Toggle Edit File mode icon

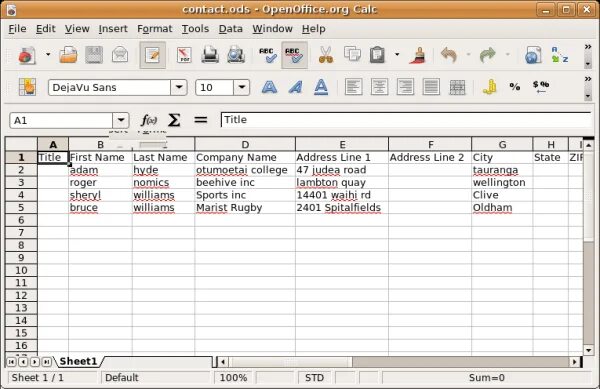(153, 55)
